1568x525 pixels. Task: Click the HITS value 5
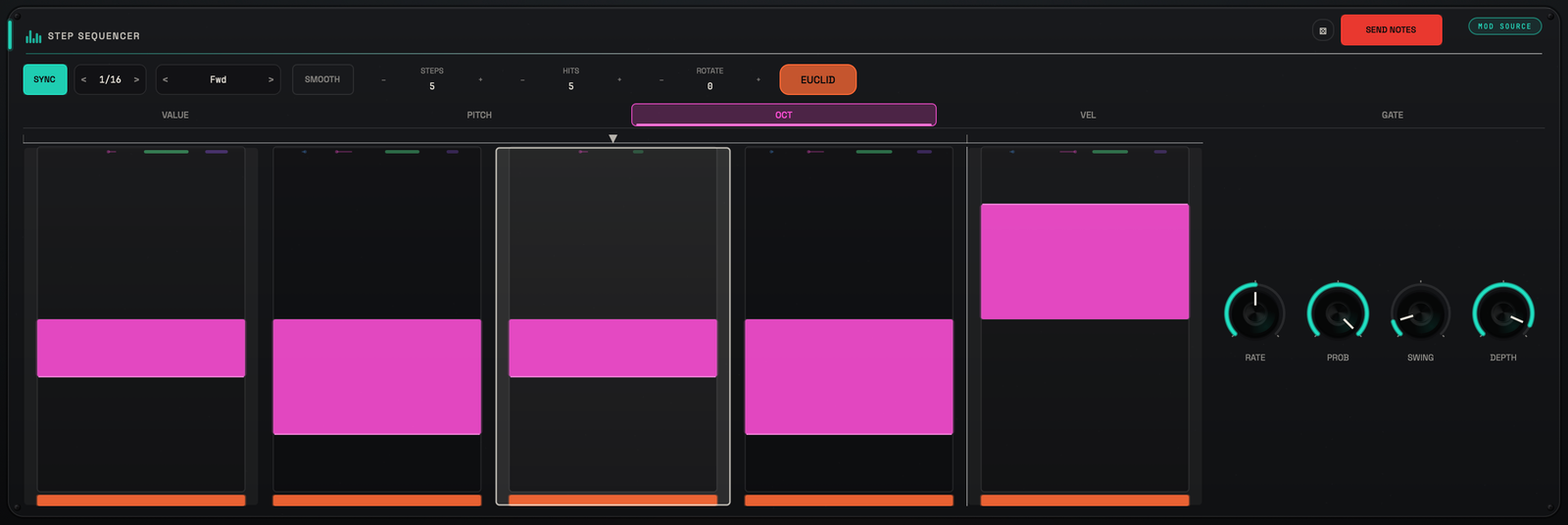tap(571, 86)
